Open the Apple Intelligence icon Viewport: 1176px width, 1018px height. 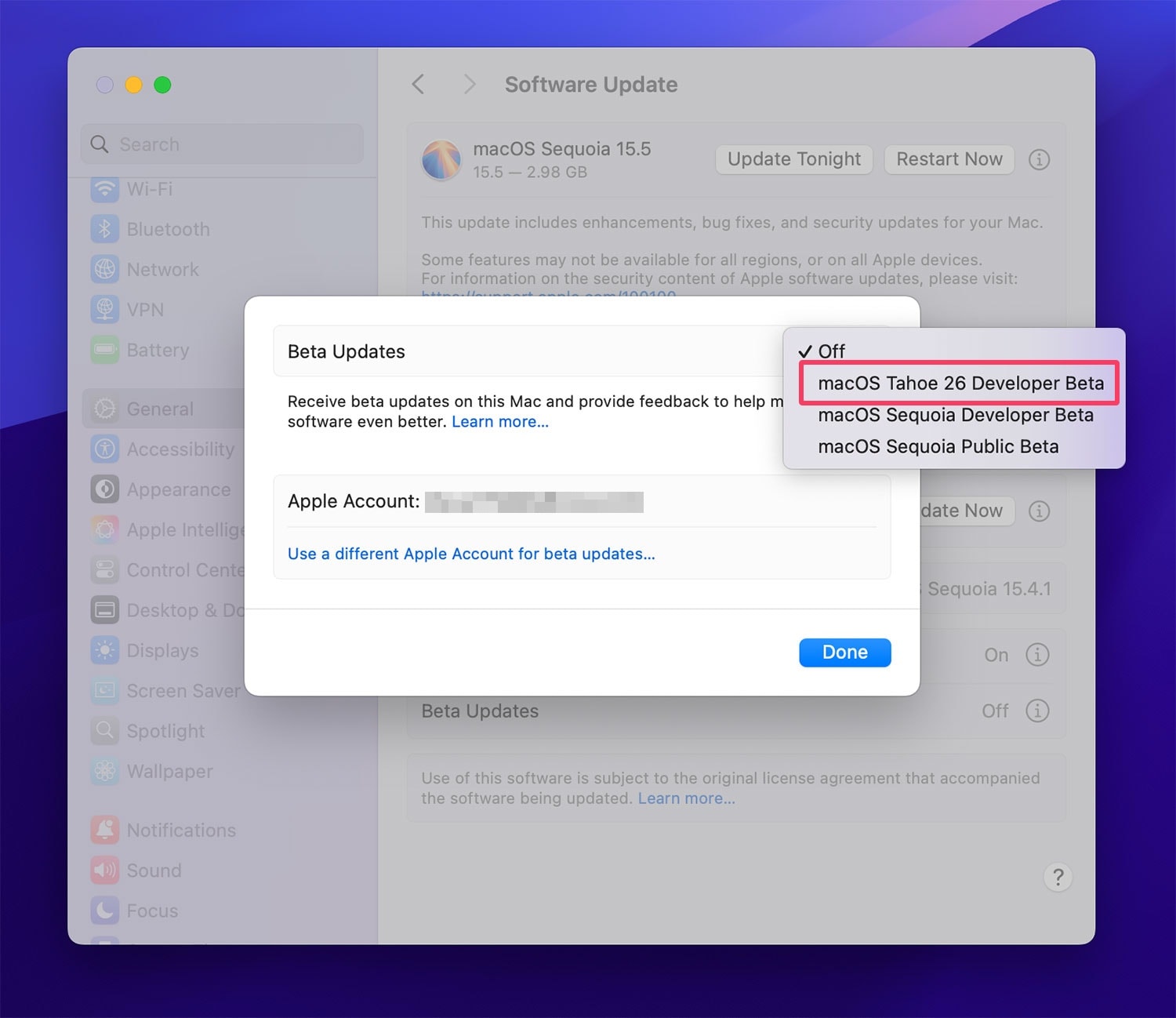pos(104,529)
